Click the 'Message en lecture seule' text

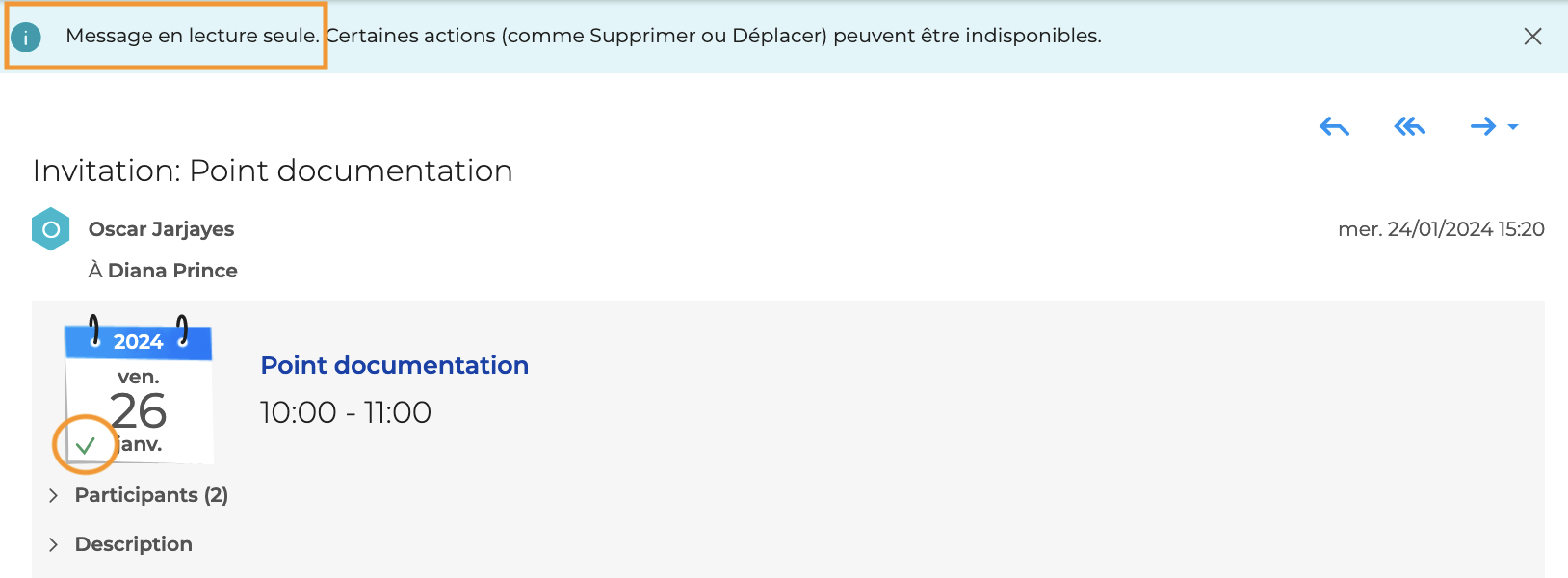(192, 36)
